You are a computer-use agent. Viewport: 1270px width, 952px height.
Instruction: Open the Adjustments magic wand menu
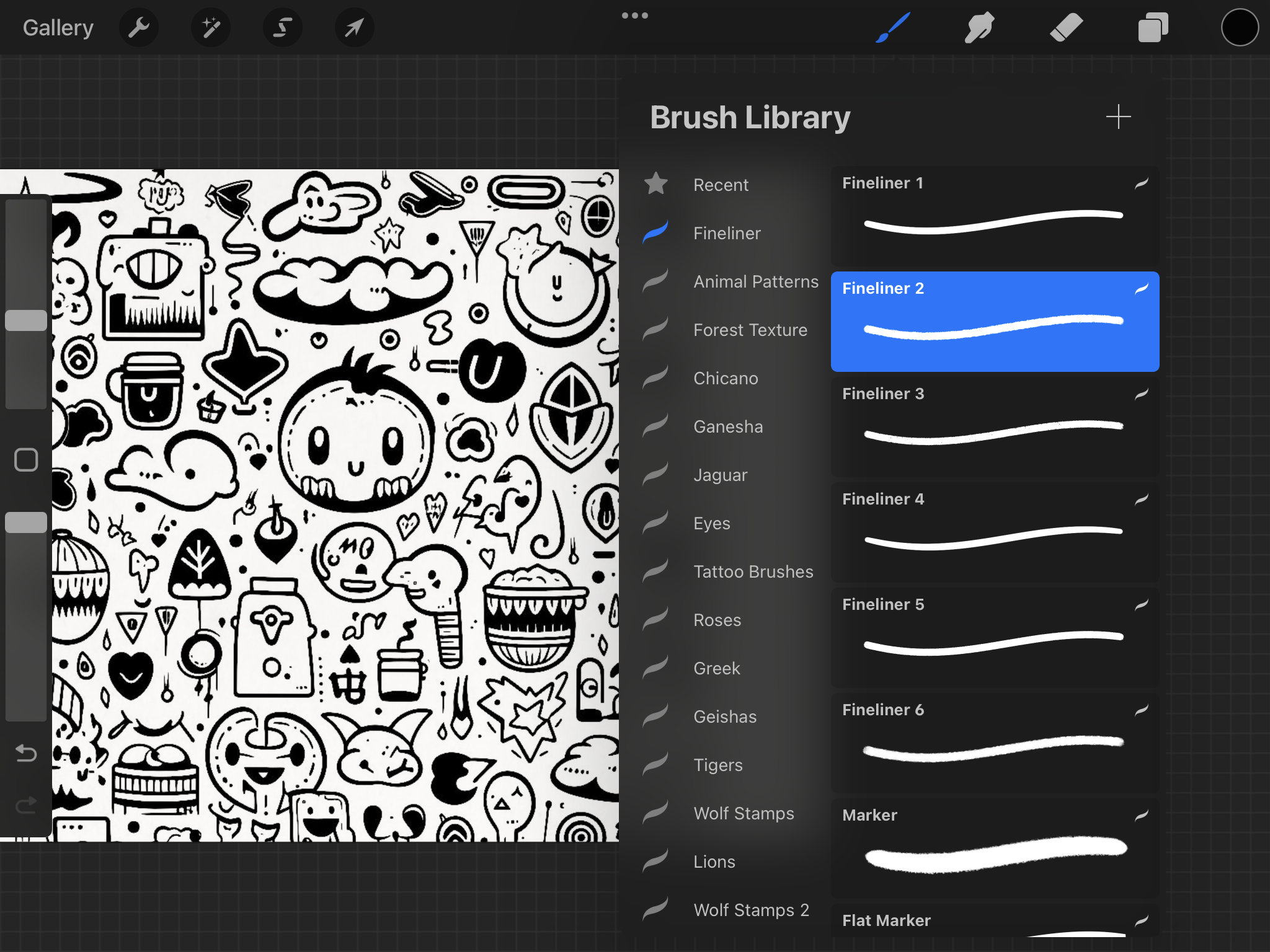tap(211, 28)
